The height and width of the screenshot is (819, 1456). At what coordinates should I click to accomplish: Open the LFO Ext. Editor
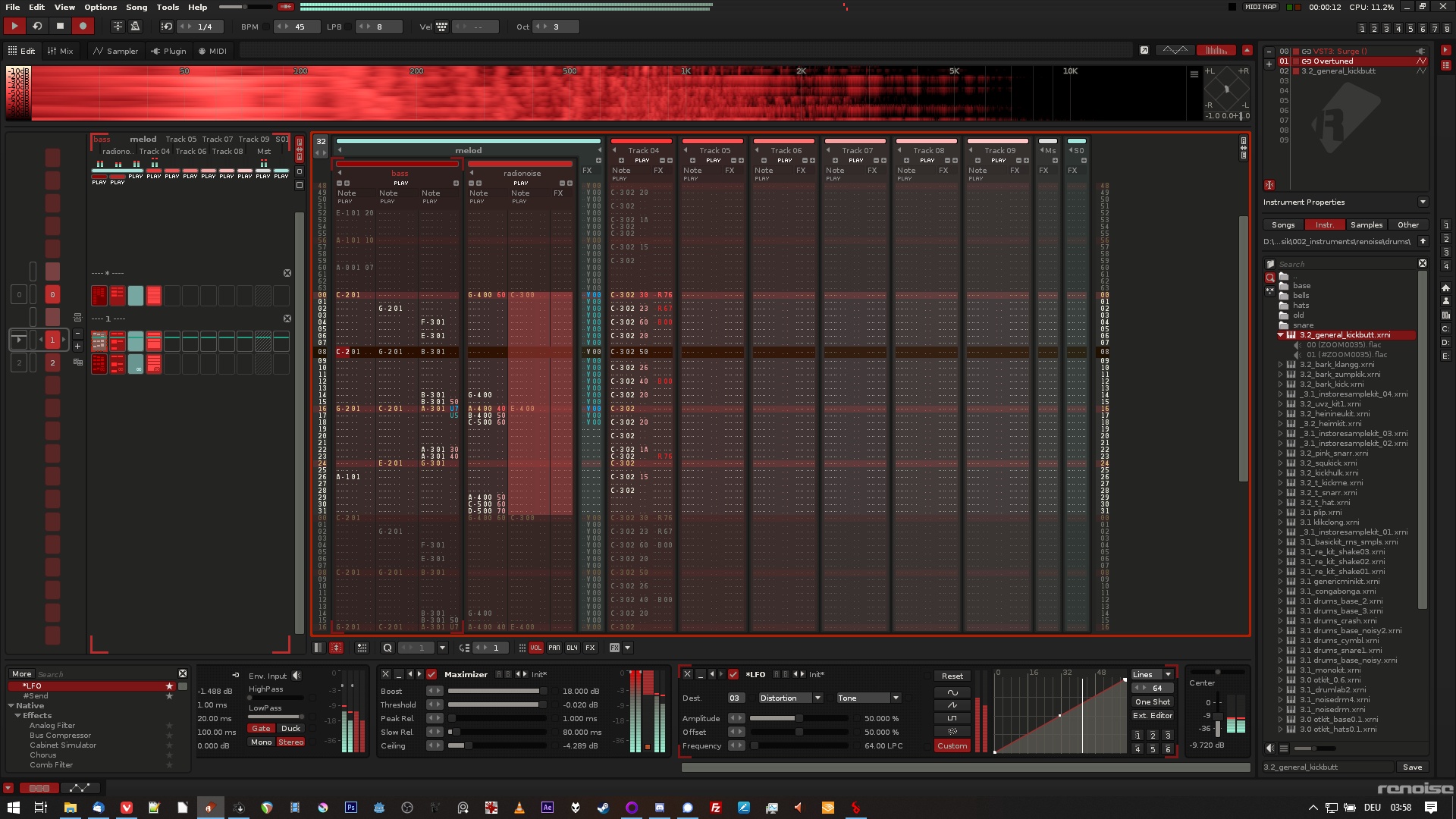click(x=1153, y=715)
